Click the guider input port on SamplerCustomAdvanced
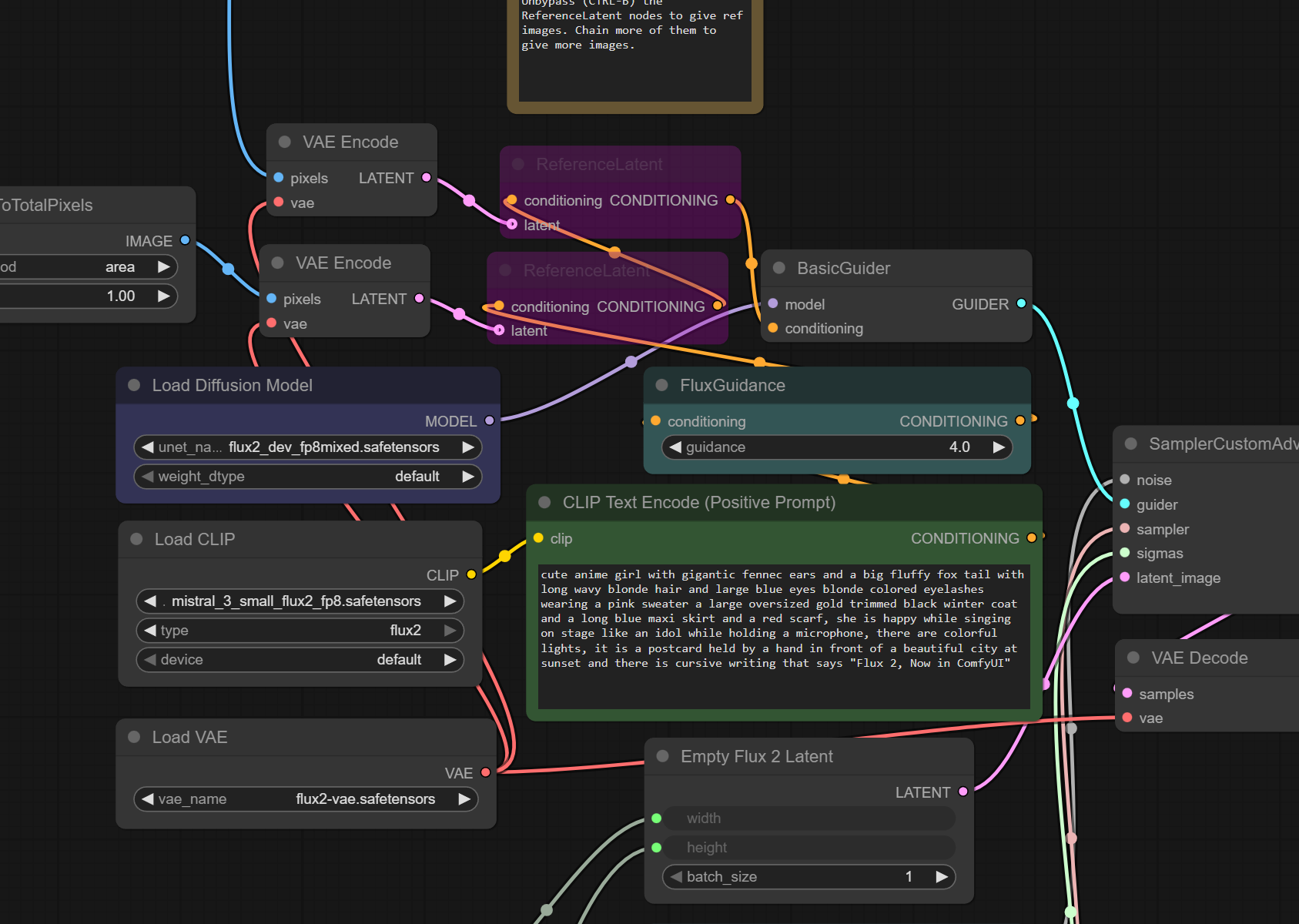Viewport: 1299px width, 924px height. point(1125,504)
